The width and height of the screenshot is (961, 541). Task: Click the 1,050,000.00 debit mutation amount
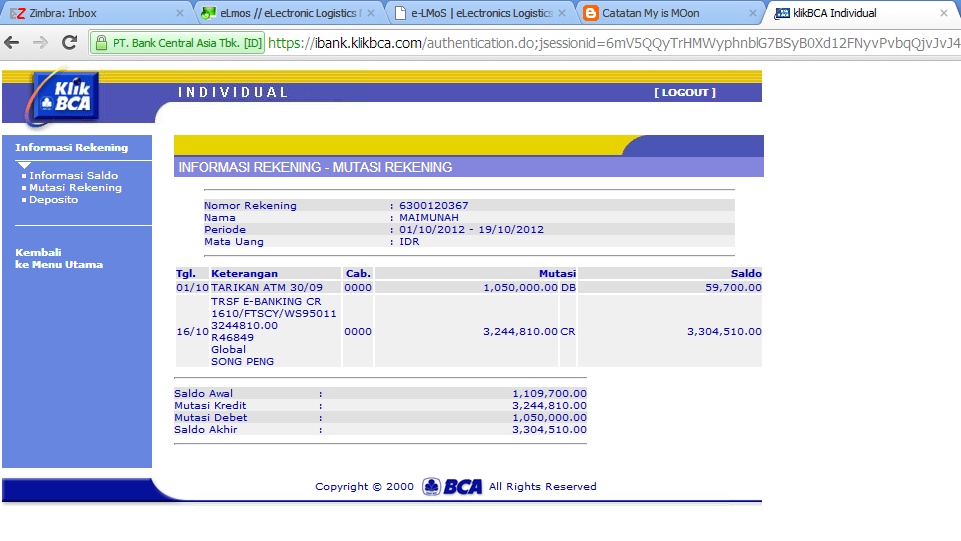[x=520, y=287]
